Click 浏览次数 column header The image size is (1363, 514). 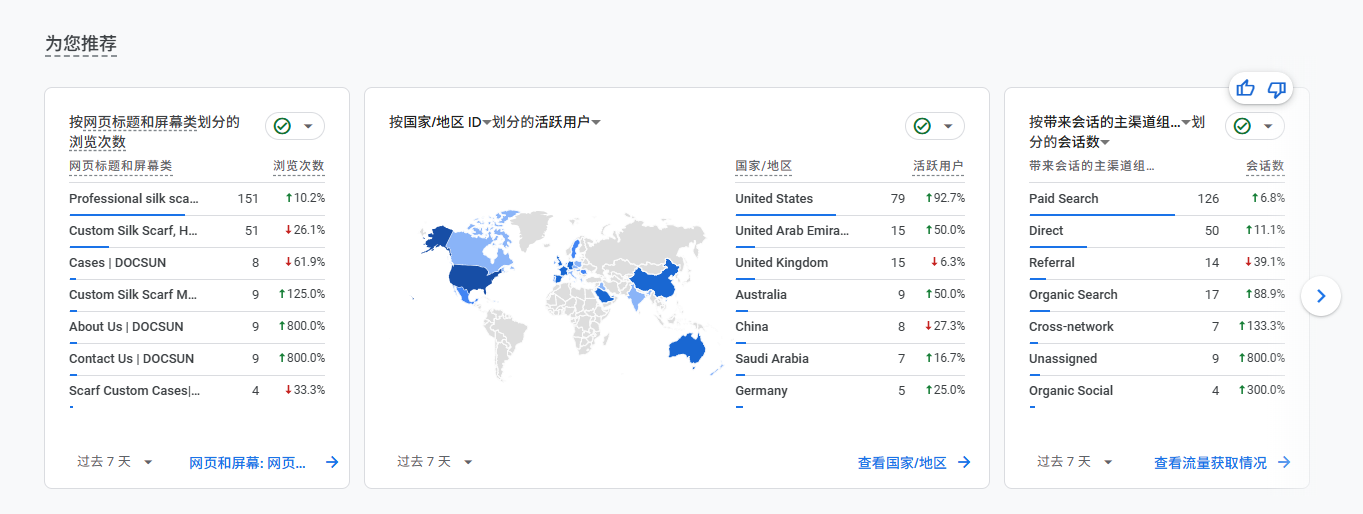tap(299, 166)
